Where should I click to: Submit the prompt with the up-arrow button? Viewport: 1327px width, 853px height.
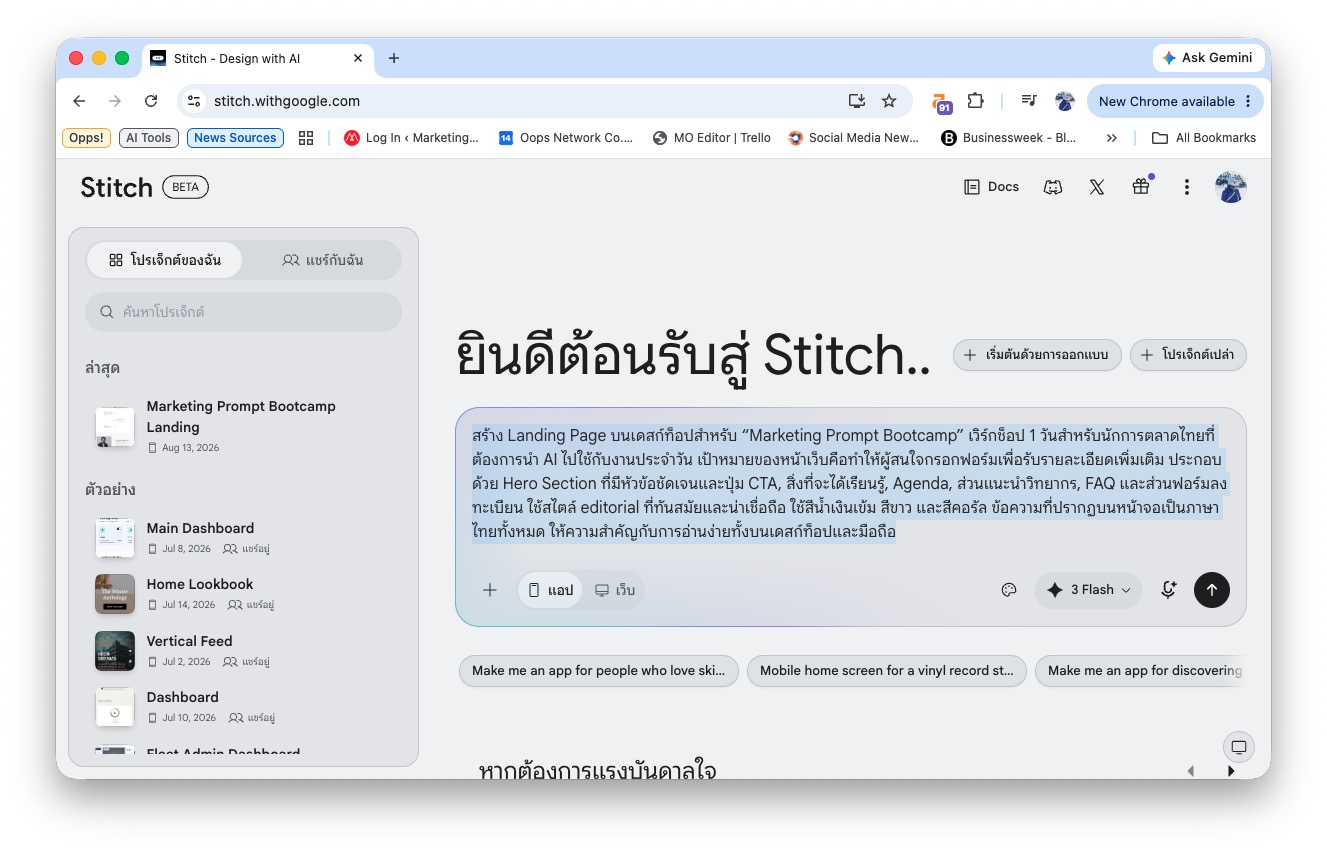coord(1212,590)
